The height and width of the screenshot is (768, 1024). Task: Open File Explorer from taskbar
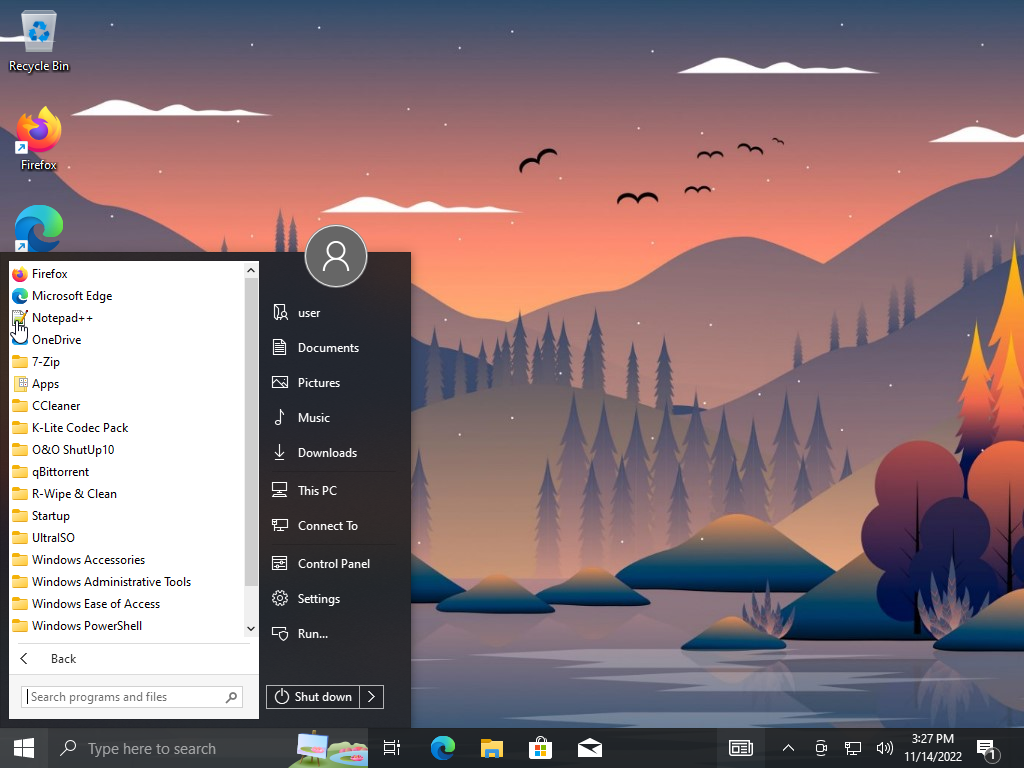tap(492, 748)
